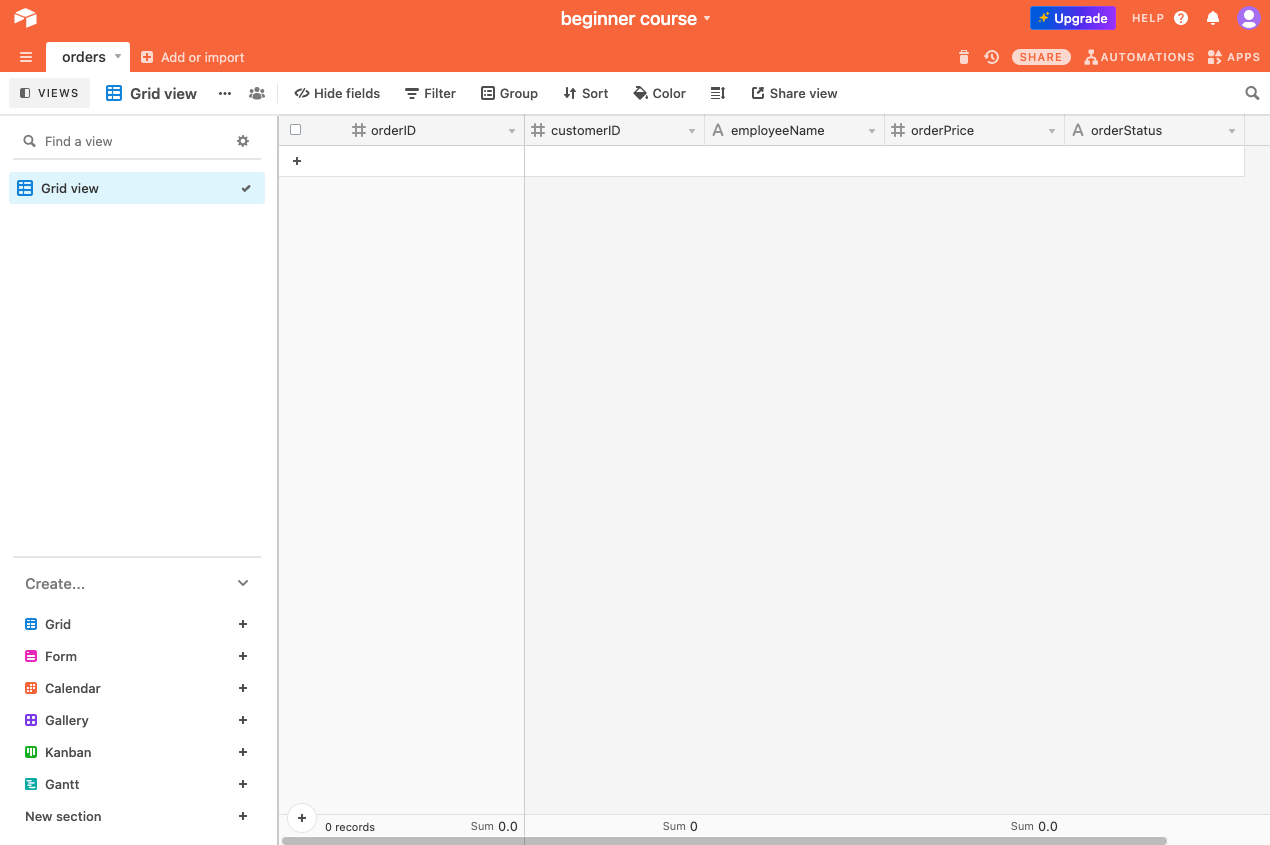Viewport: 1270px width, 845px height.
Task: Open the Apps panel
Action: (1234, 57)
